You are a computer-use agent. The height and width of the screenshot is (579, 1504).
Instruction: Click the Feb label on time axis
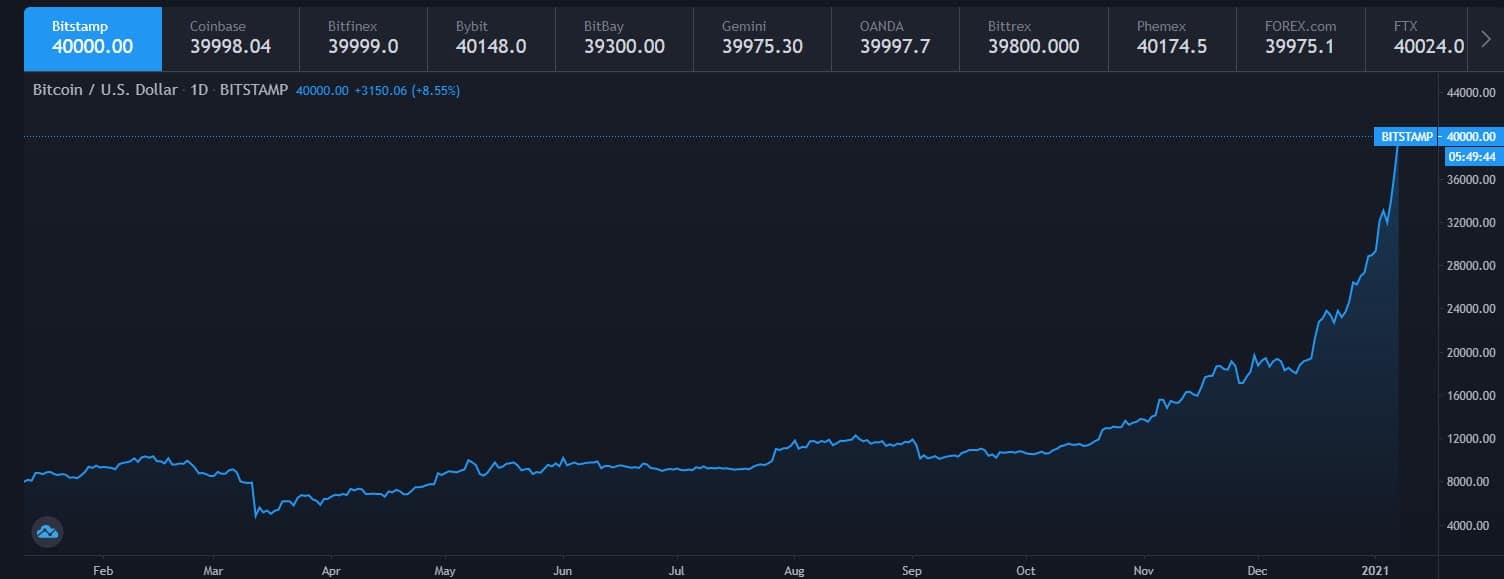(102, 569)
